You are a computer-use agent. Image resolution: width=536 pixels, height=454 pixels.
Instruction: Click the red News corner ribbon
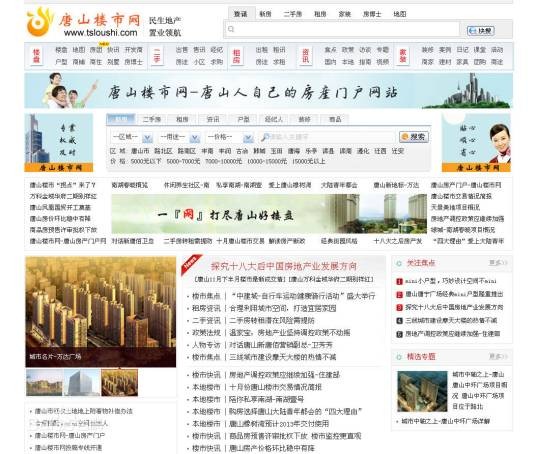pos(191,264)
